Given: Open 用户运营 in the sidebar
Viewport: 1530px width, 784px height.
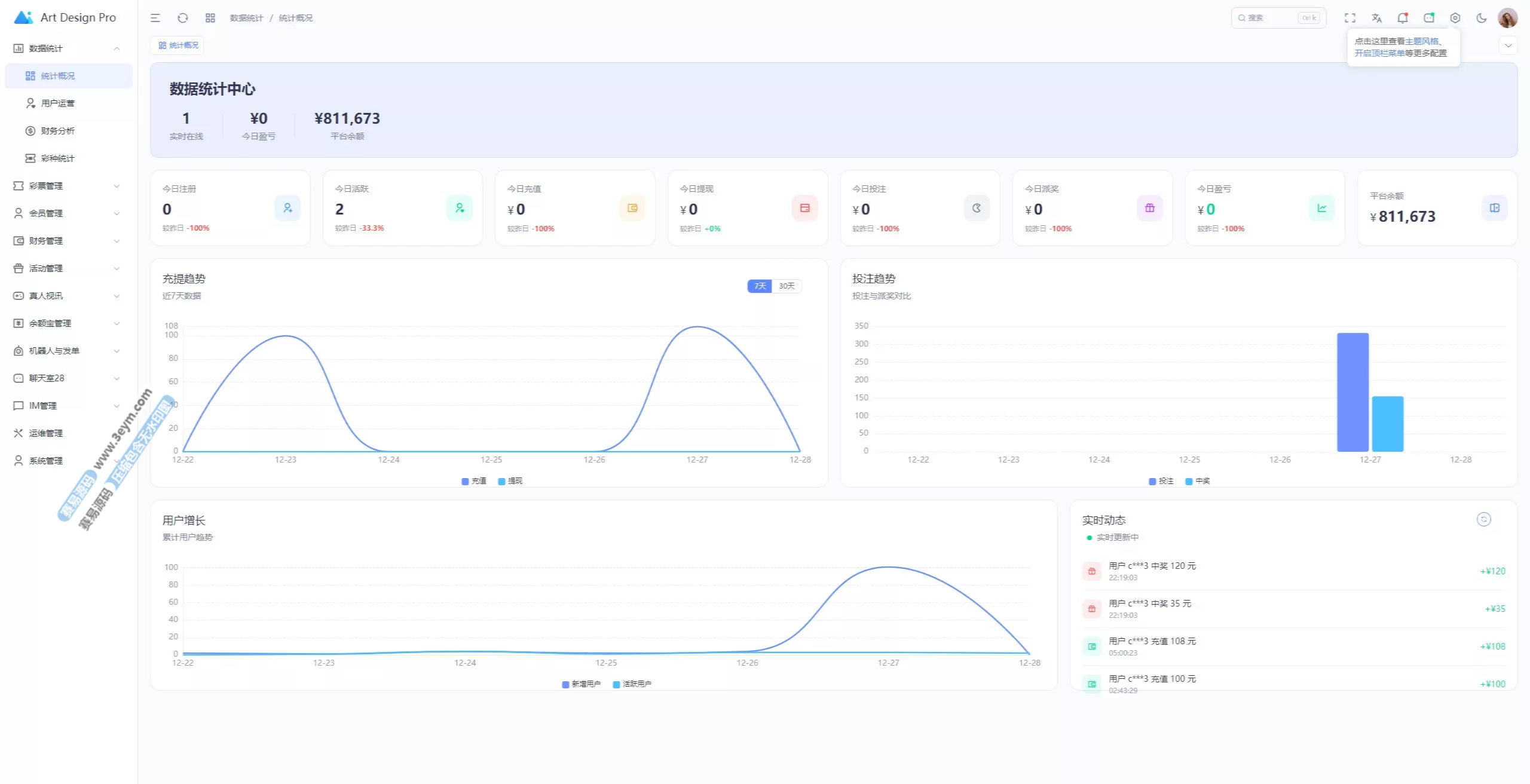Looking at the screenshot, I should [58, 103].
